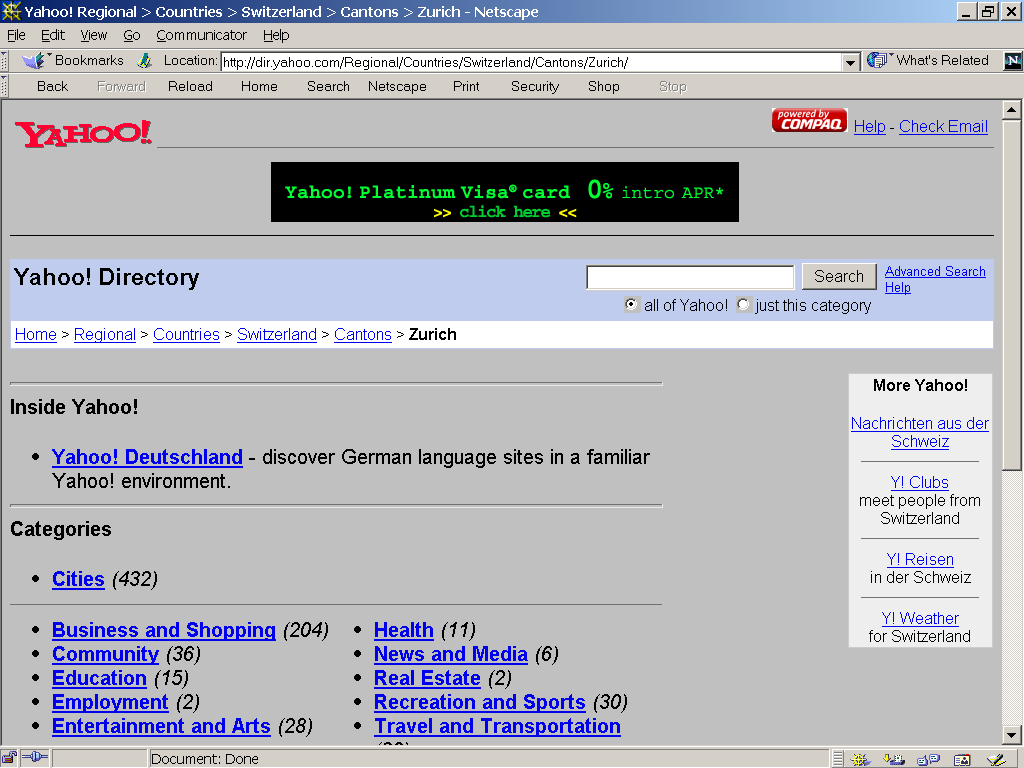Open the View menu
The image size is (1024, 768).
93,35
